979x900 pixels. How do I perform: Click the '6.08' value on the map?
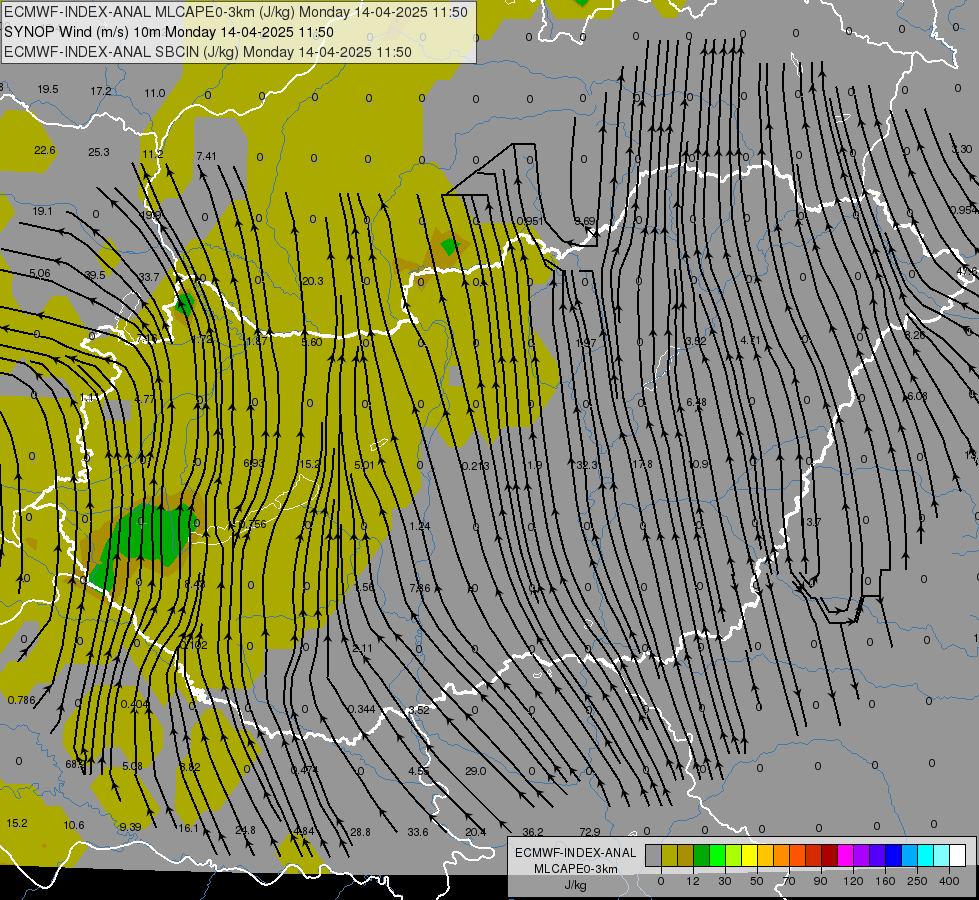click(917, 396)
